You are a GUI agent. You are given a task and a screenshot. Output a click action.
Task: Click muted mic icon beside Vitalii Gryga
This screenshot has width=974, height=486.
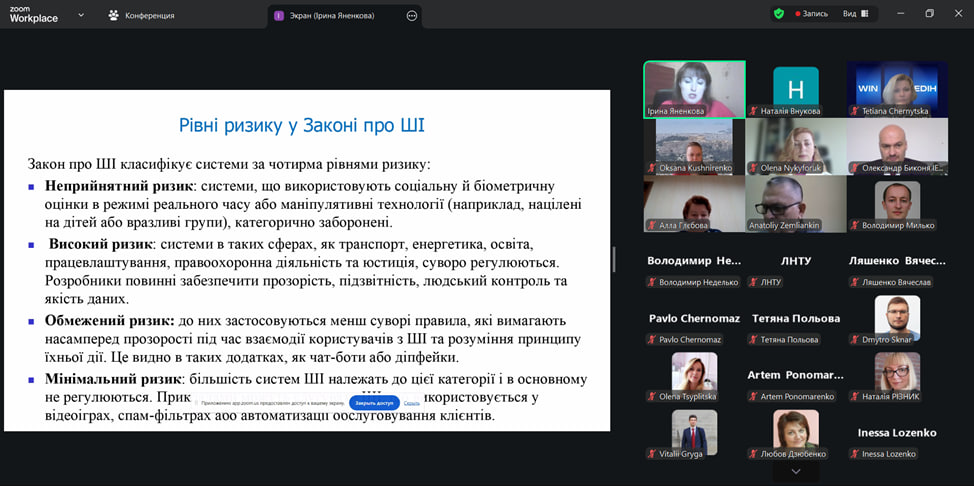[651, 454]
